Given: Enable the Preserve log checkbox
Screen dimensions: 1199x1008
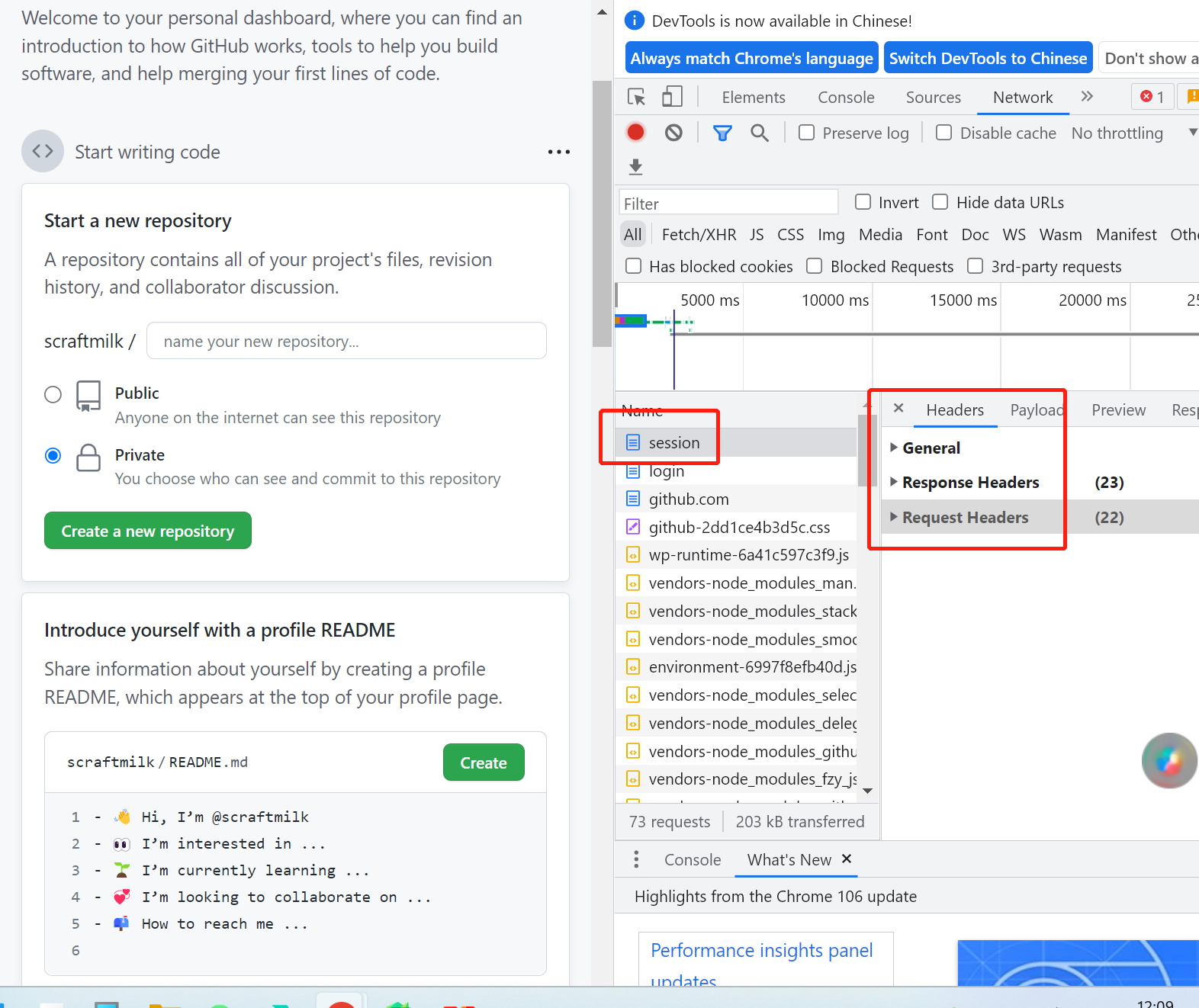Looking at the screenshot, I should pos(806,133).
